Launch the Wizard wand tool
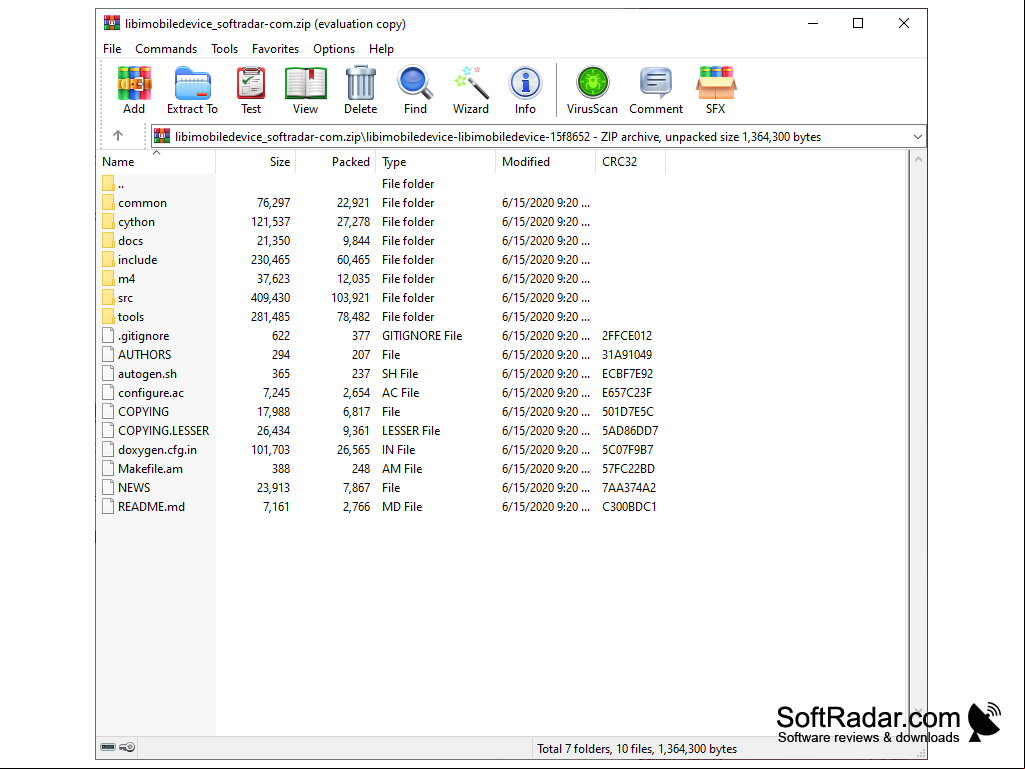The height and width of the screenshot is (769, 1025). (471, 90)
